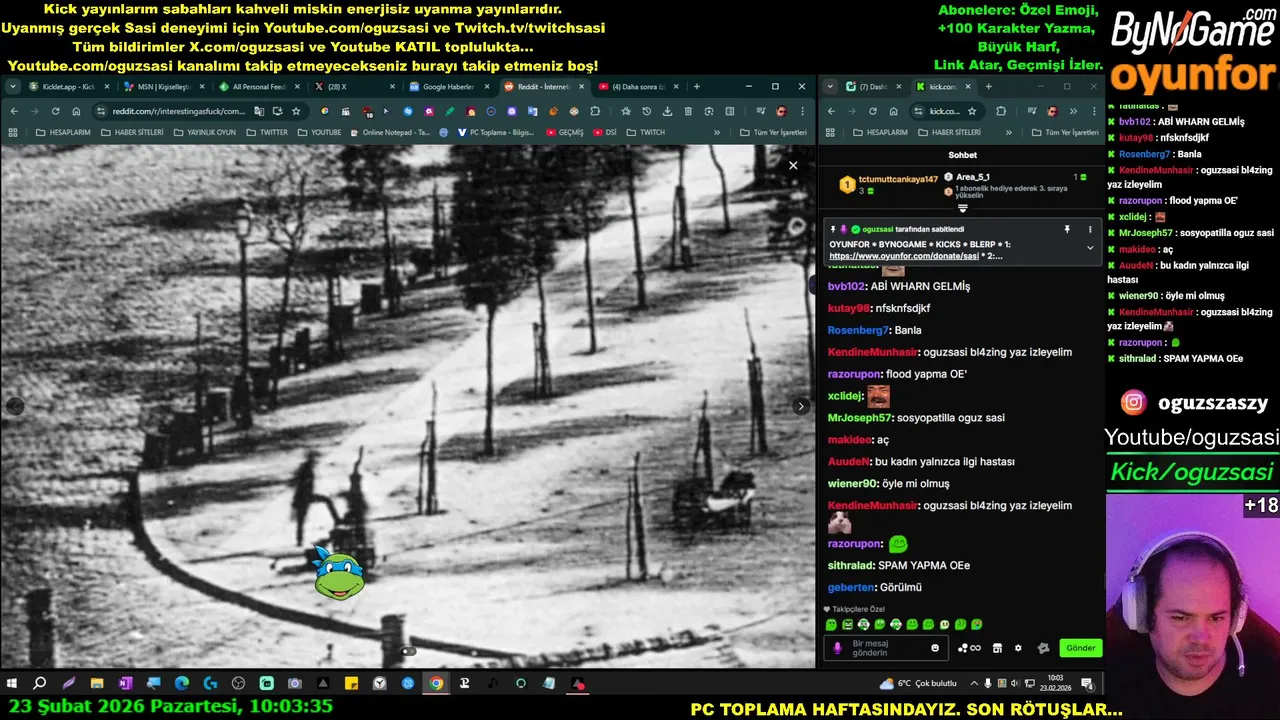
Task: Open apps grid in right bookmarks bar
Action: click(831, 132)
